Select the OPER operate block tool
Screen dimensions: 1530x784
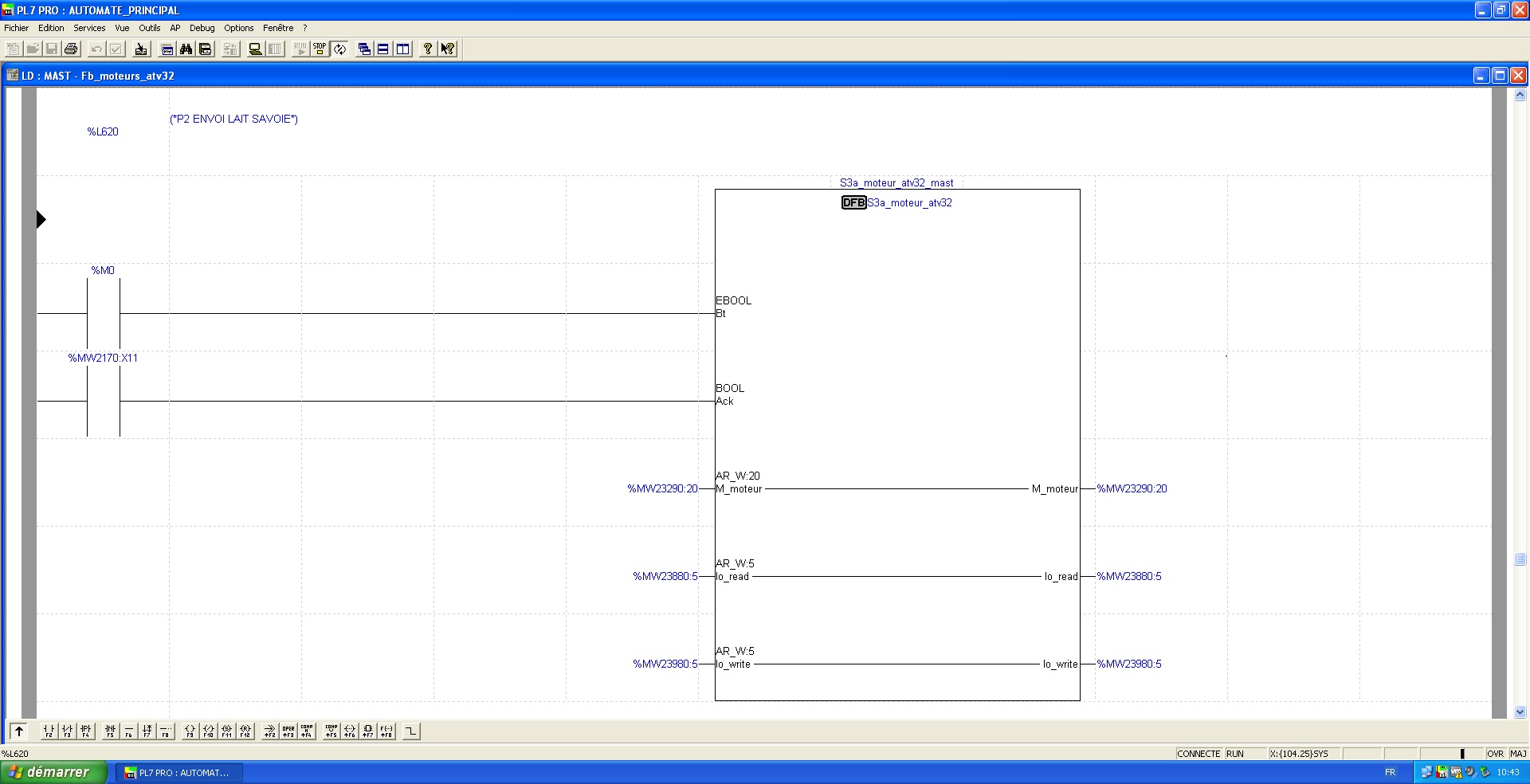pyautogui.click(x=288, y=731)
